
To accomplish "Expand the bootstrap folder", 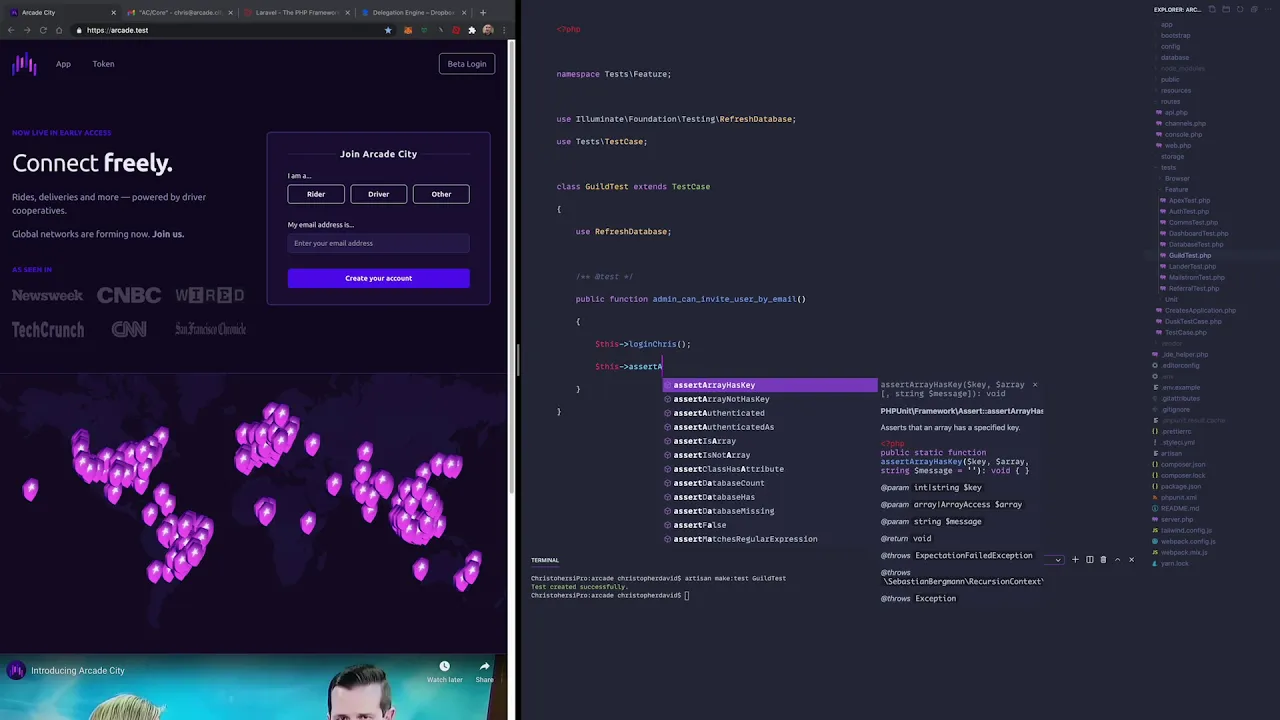I will [1175, 35].
